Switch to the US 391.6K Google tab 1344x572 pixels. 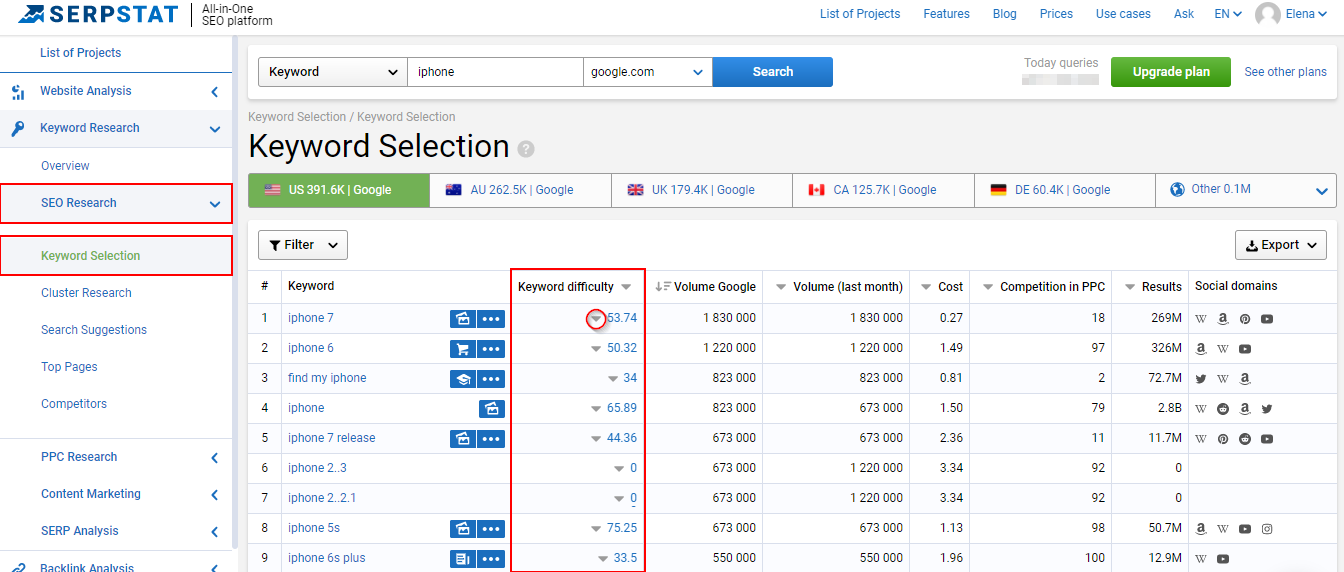pos(339,190)
